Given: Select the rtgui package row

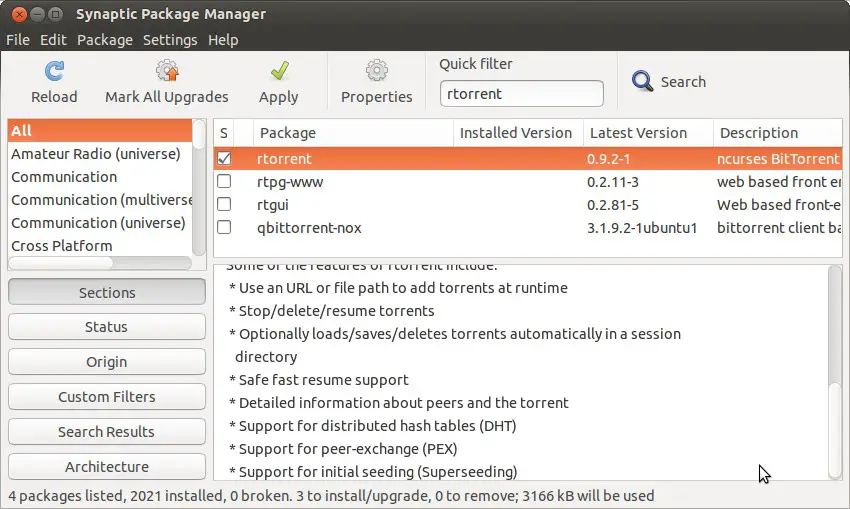Looking at the screenshot, I should 527,204.
